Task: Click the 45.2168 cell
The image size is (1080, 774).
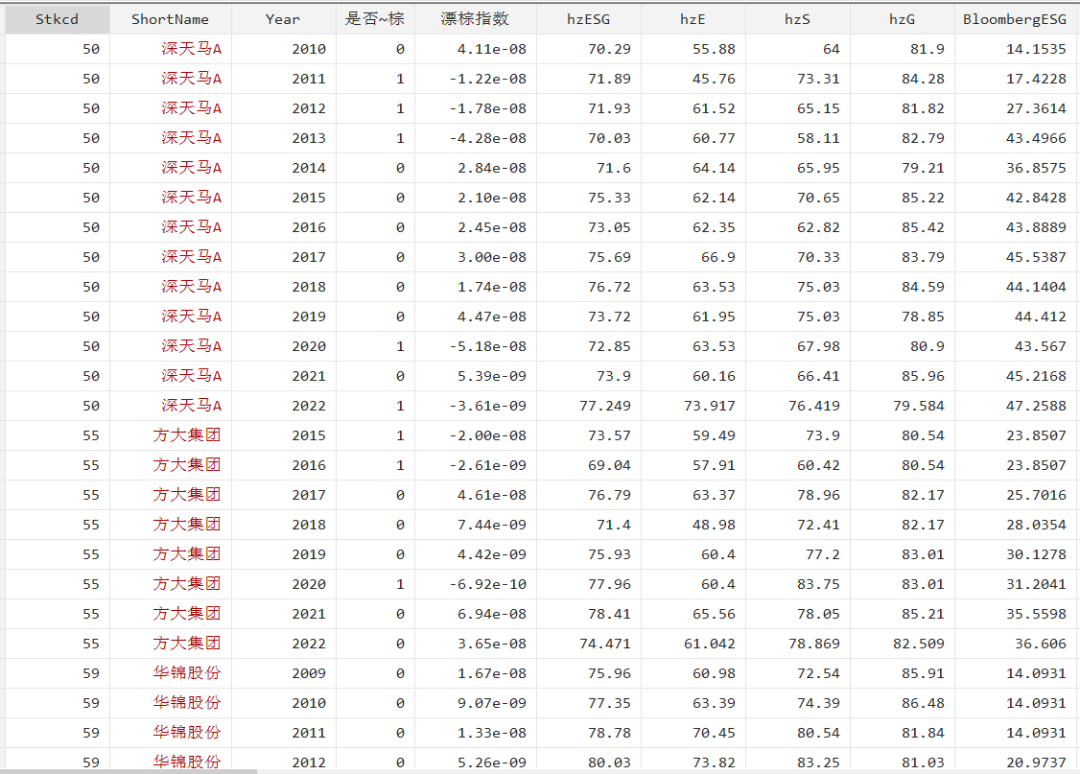Action: [1015, 376]
